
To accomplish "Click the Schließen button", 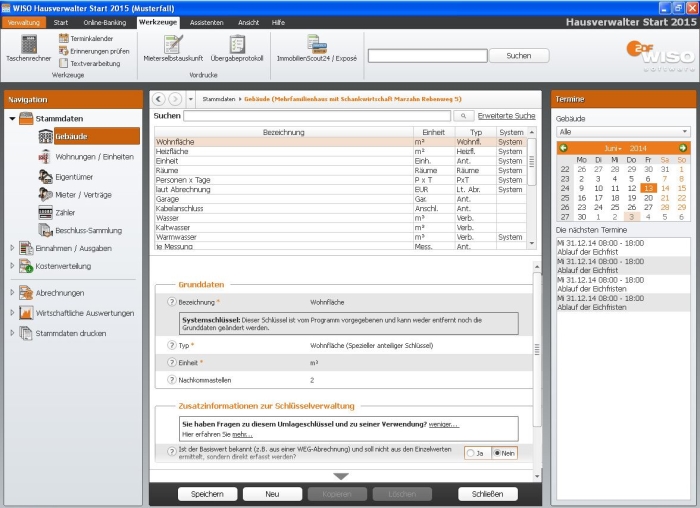I will [488, 494].
